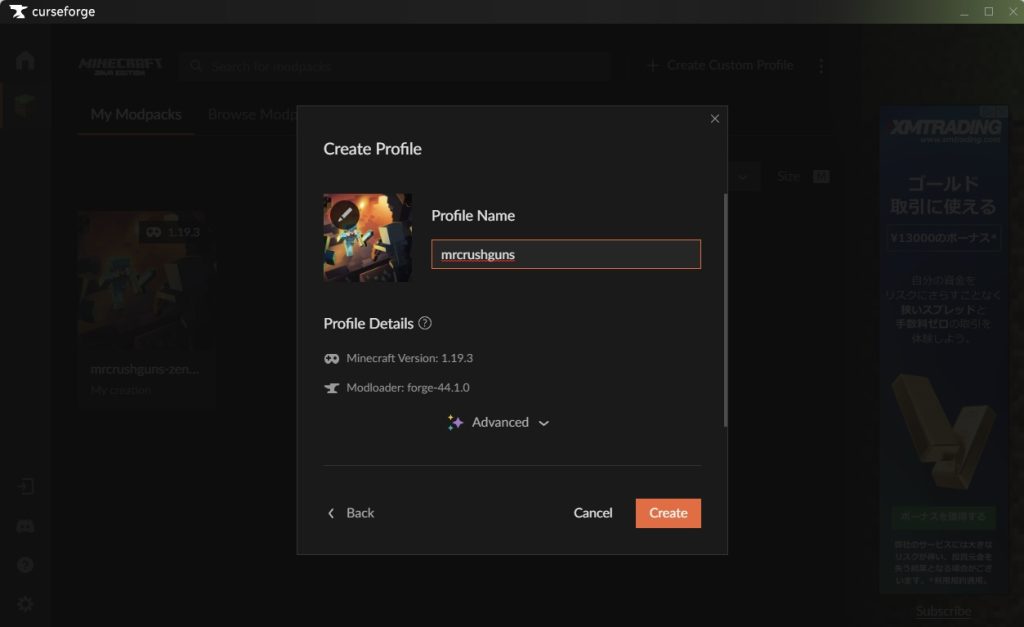Click the XMTRADING ad logo
Screen dimensions: 1024x627
tap(944, 128)
